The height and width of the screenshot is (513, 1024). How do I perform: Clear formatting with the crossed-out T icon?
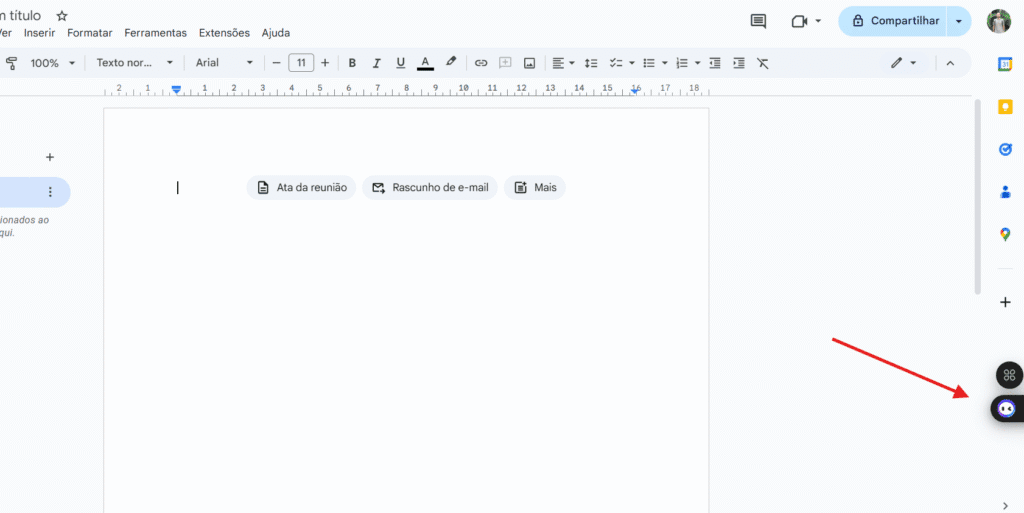(762, 63)
